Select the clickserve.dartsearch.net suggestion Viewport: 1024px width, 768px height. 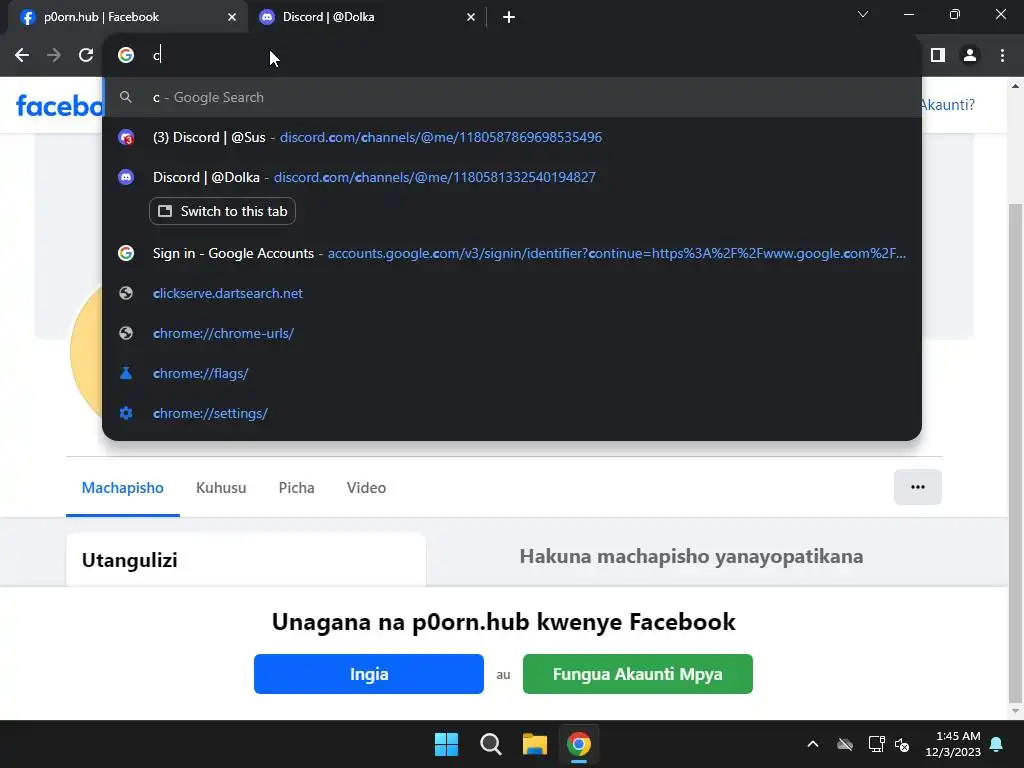pyautogui.click(x=512, y=293)
